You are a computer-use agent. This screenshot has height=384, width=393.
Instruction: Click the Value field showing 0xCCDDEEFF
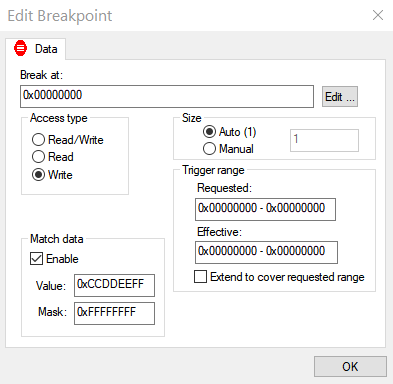pos(114,285)
